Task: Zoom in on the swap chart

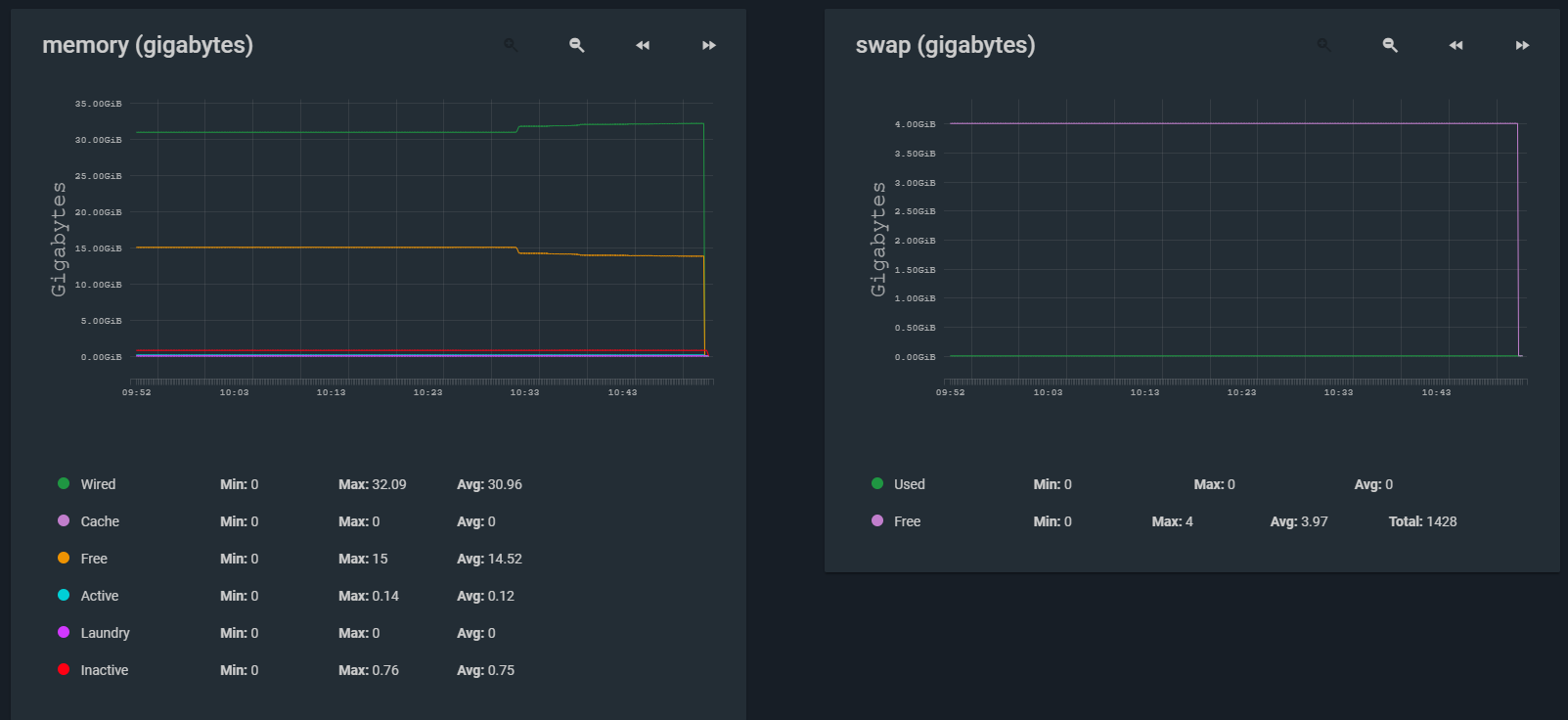Action: [x=1323, y=45]
